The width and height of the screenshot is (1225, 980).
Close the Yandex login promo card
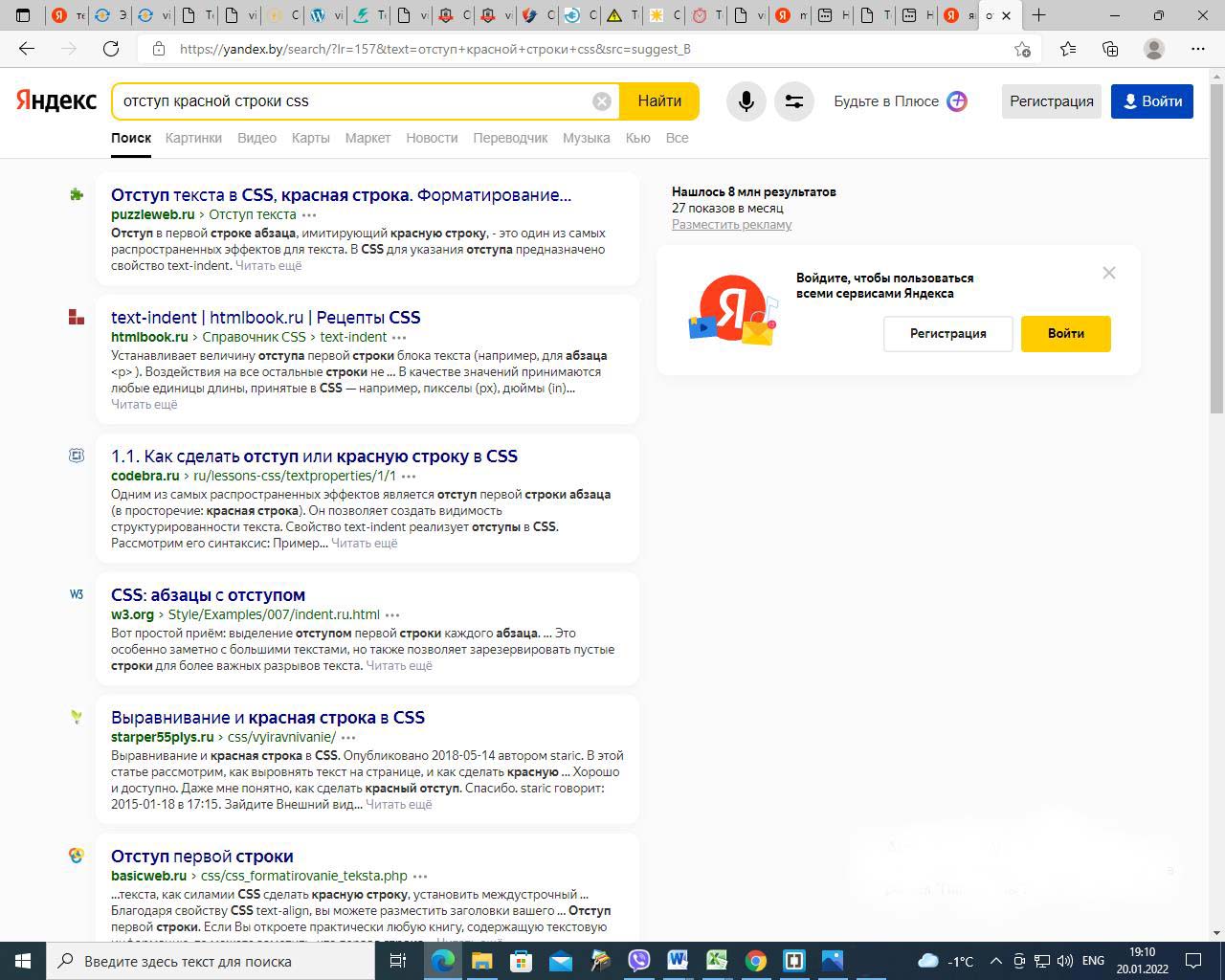(1108, 273)
